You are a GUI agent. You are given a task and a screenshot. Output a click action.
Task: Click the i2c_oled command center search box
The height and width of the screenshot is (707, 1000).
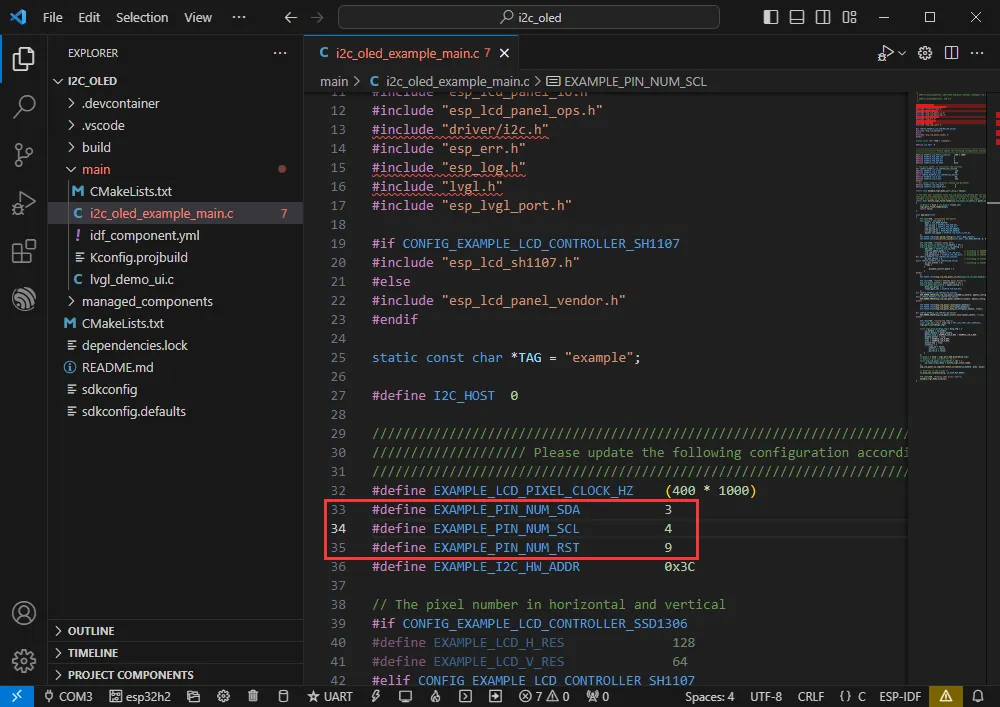click(528, 17)
